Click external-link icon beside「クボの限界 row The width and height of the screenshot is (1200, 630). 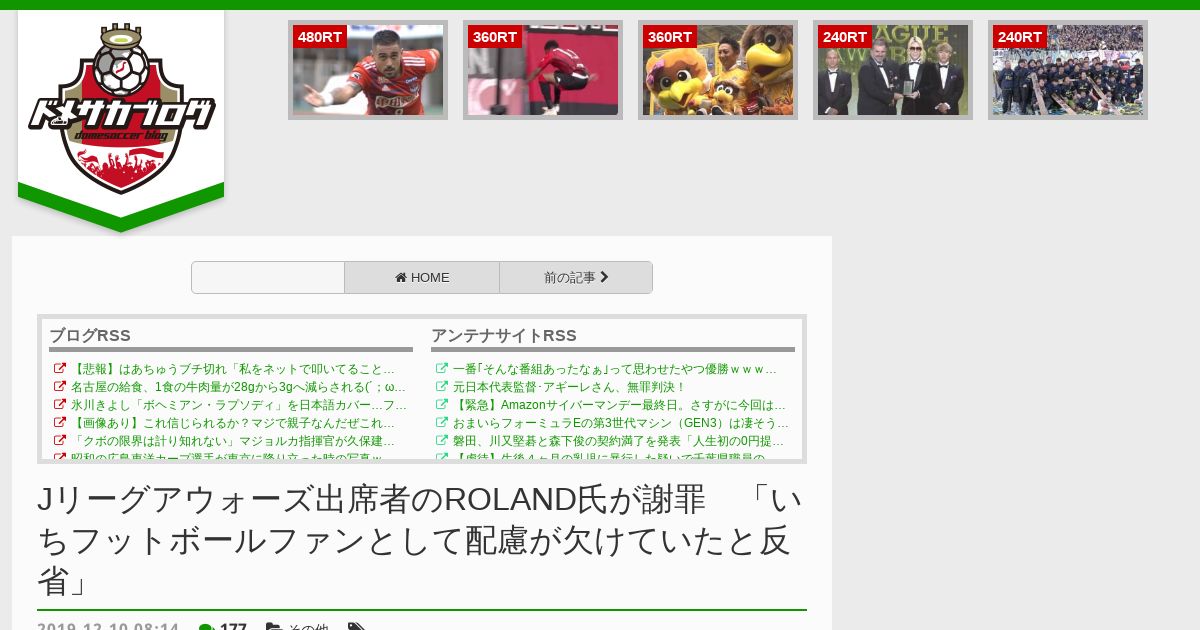59,441
